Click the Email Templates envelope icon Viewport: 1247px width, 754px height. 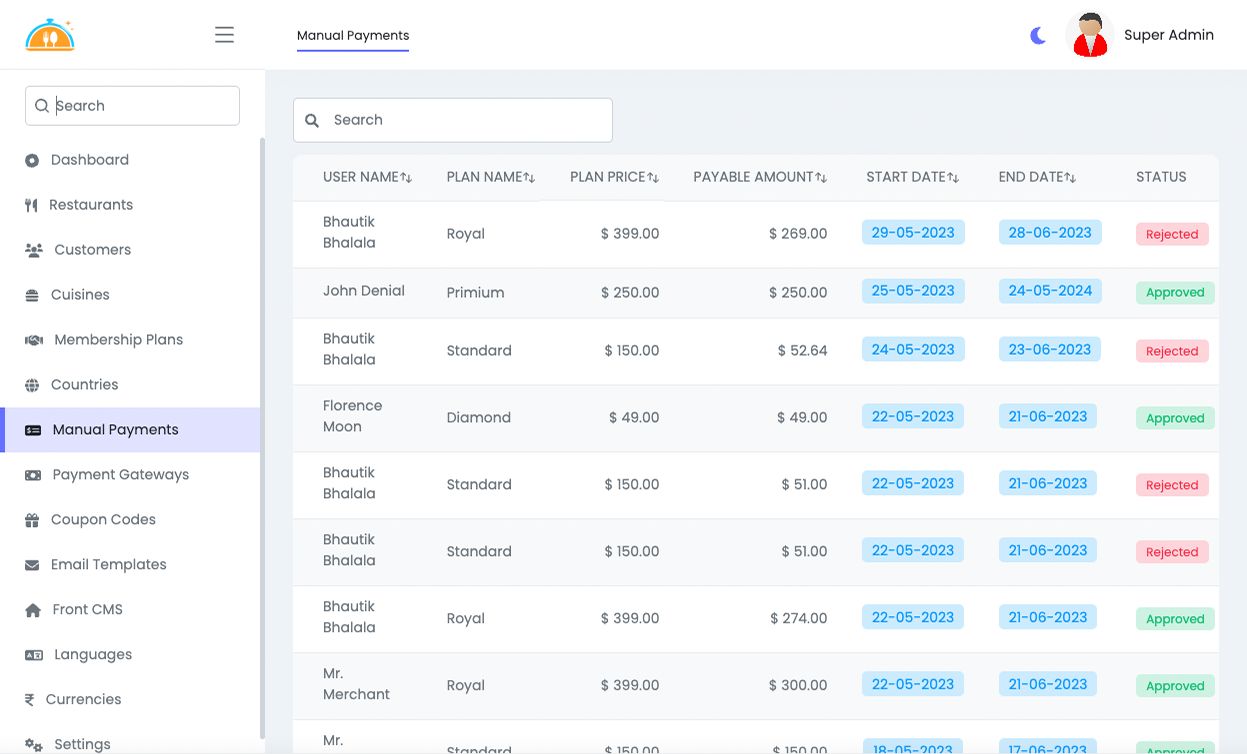coord(32,565)
